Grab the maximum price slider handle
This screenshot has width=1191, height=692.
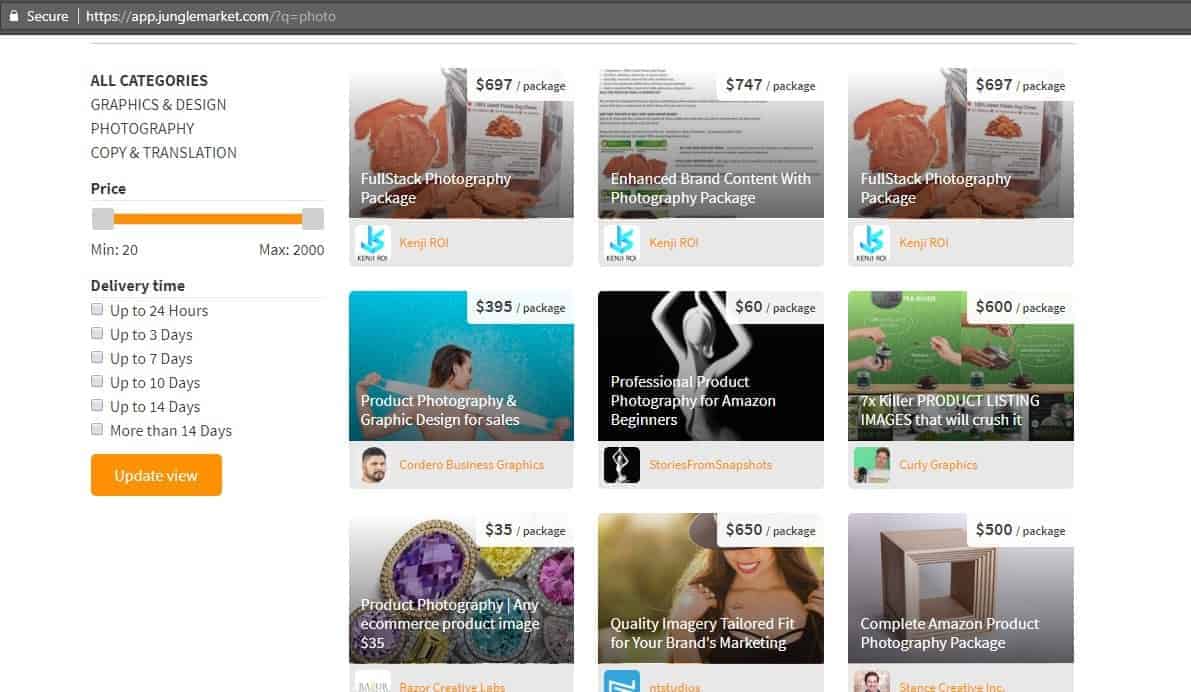(x=313, y=220)
